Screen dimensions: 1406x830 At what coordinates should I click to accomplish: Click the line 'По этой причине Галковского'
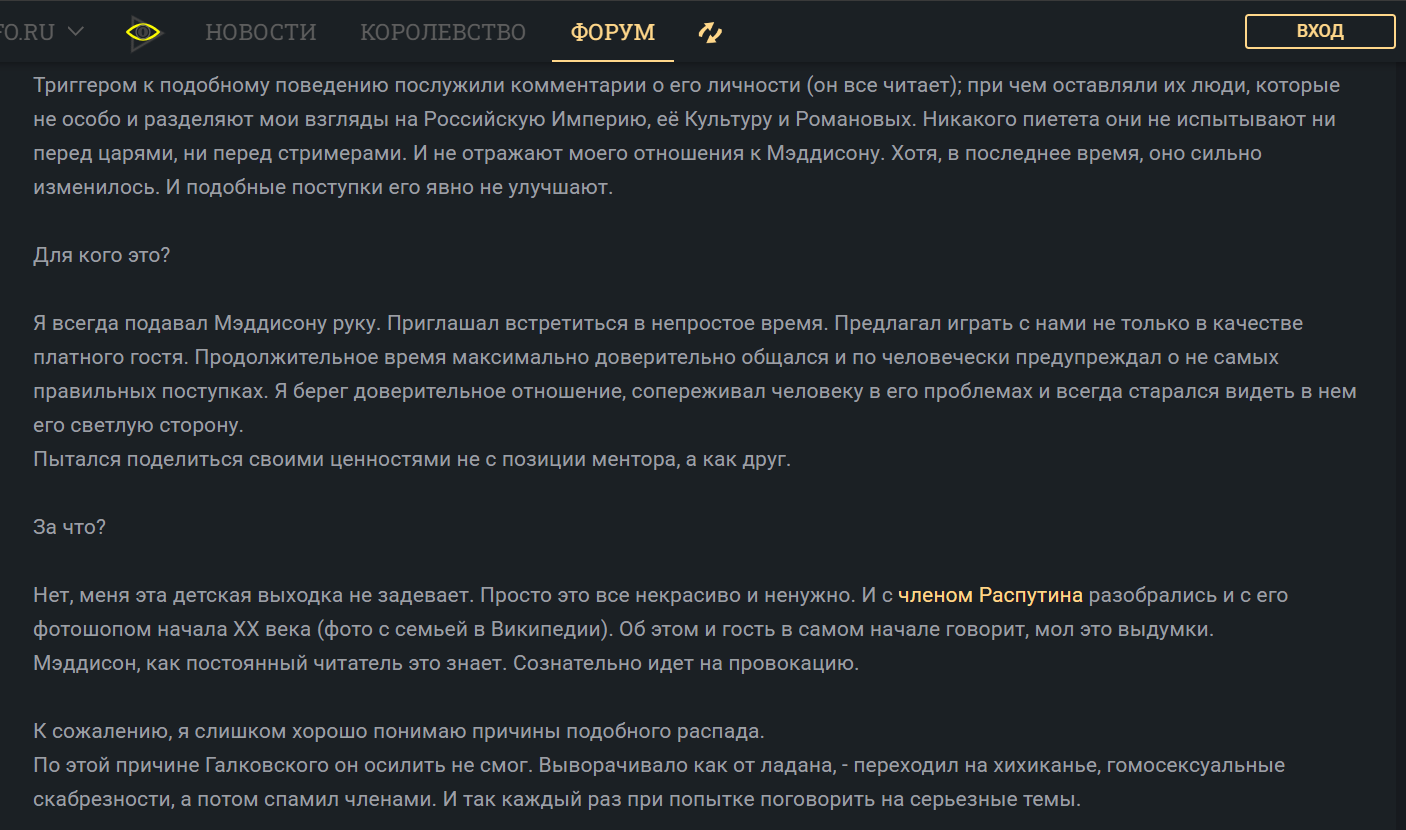click(x=659, y=765)
